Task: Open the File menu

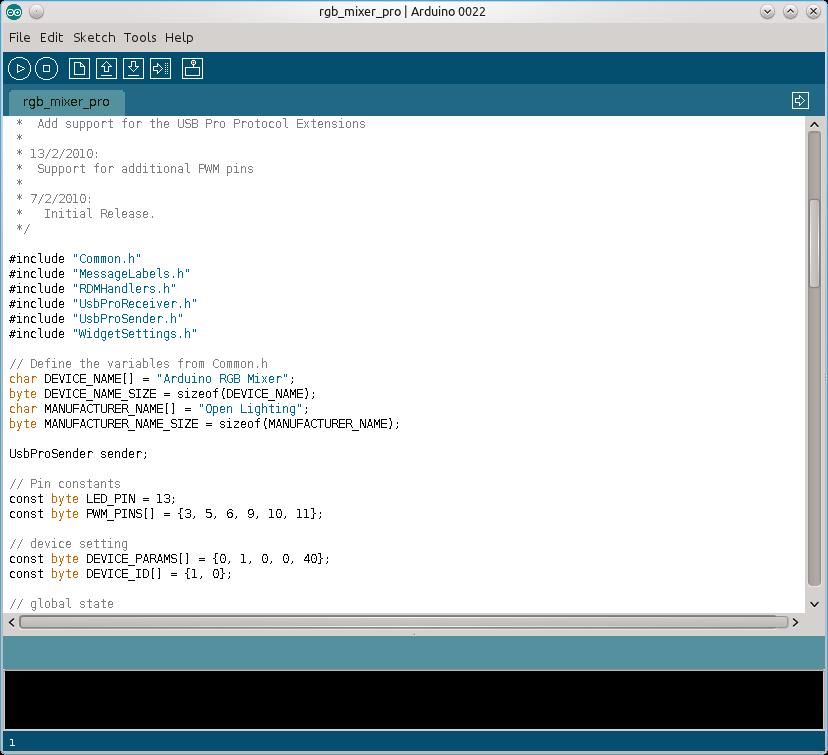Action: pos(19,37)
